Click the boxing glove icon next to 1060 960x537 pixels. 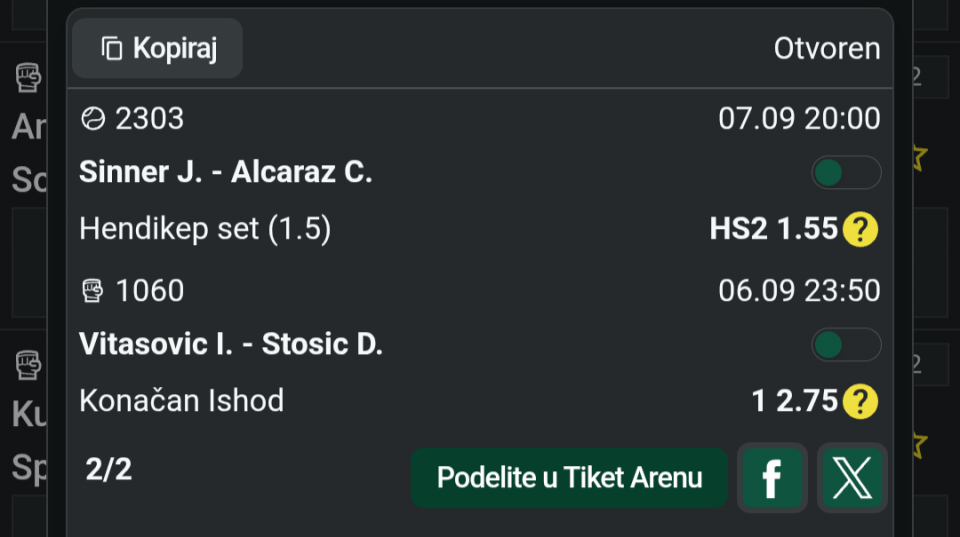(x=92, y=291)
